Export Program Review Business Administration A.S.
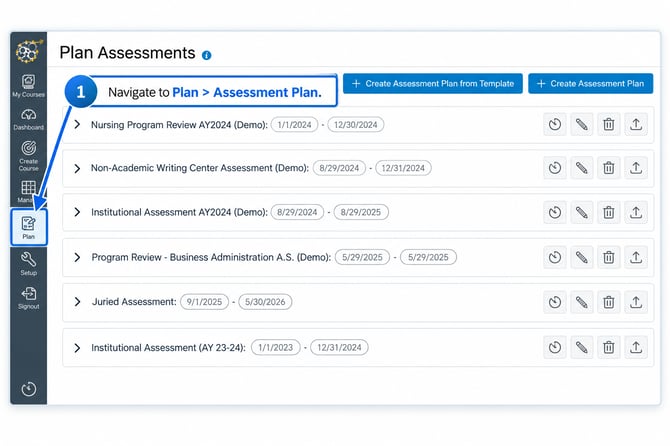Image resolution: width=670 pixels, height=446 pixels. click(636, 257)
